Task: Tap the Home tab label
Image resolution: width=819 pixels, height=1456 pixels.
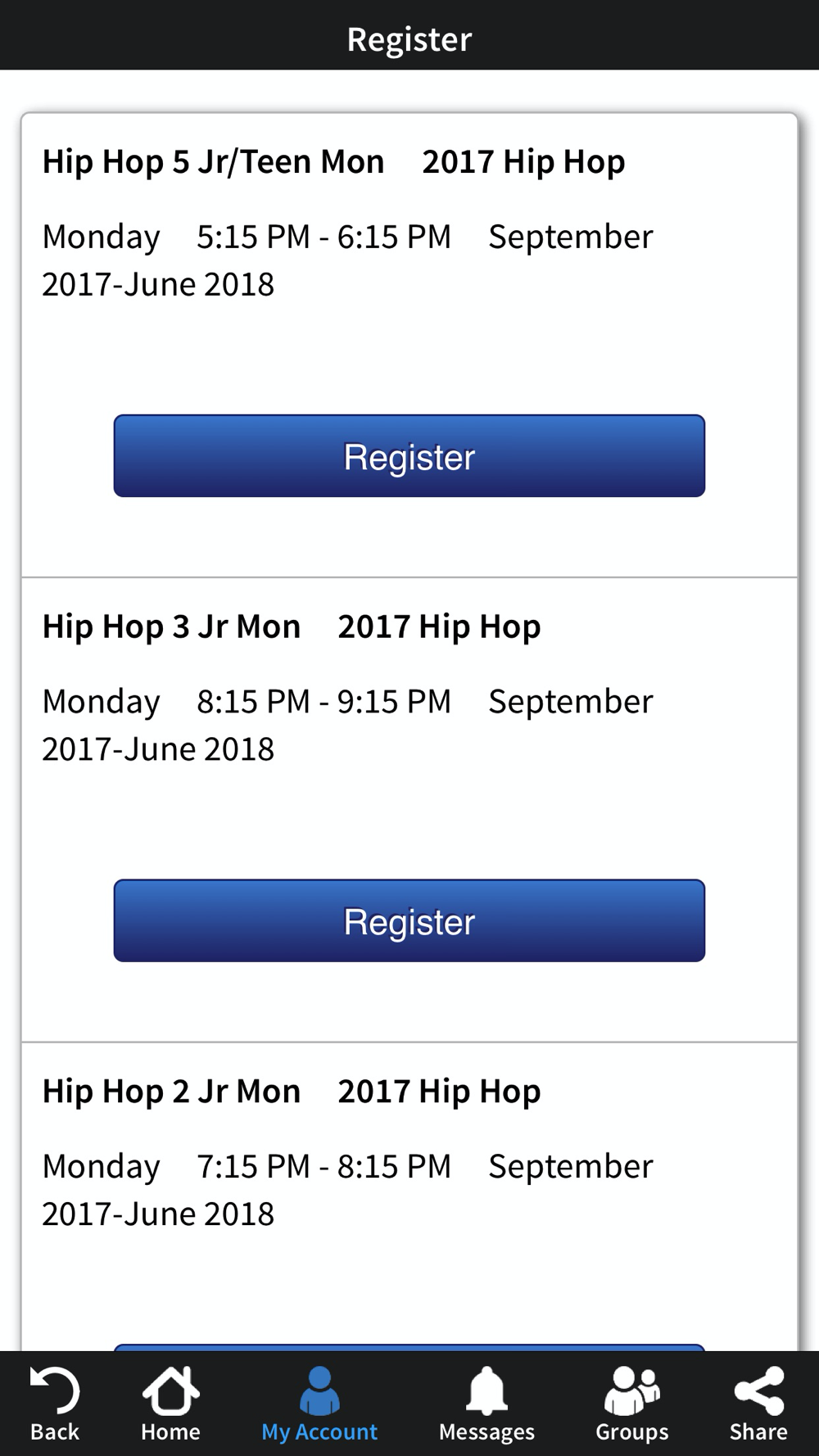Action: pos(170,1432)
